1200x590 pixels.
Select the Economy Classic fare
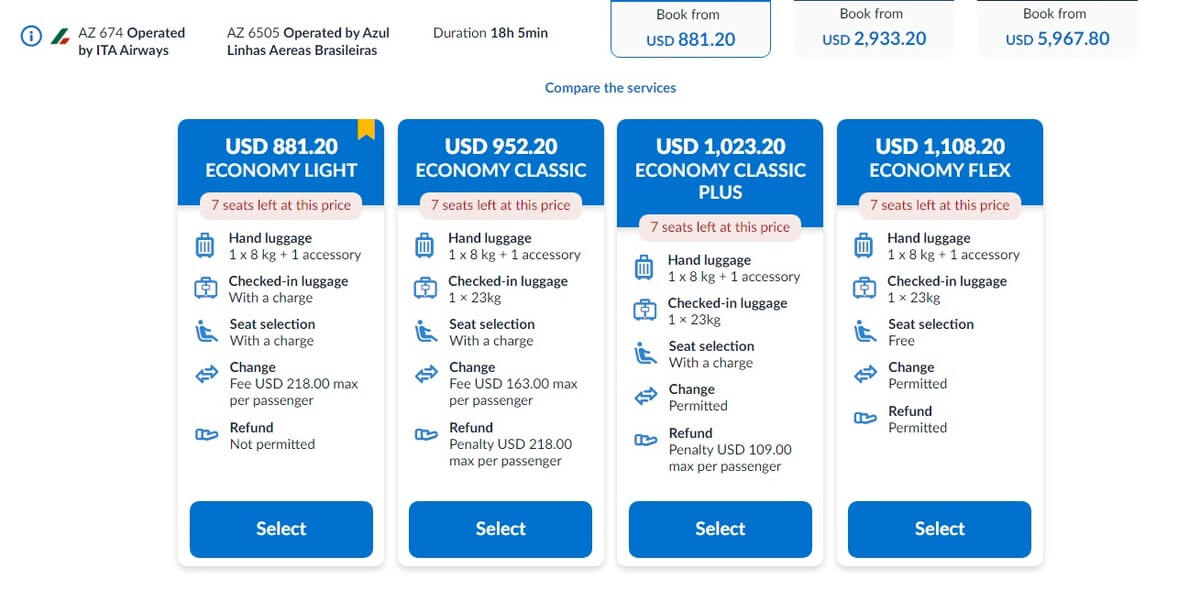pyautogui.click(x=500, y=529)
